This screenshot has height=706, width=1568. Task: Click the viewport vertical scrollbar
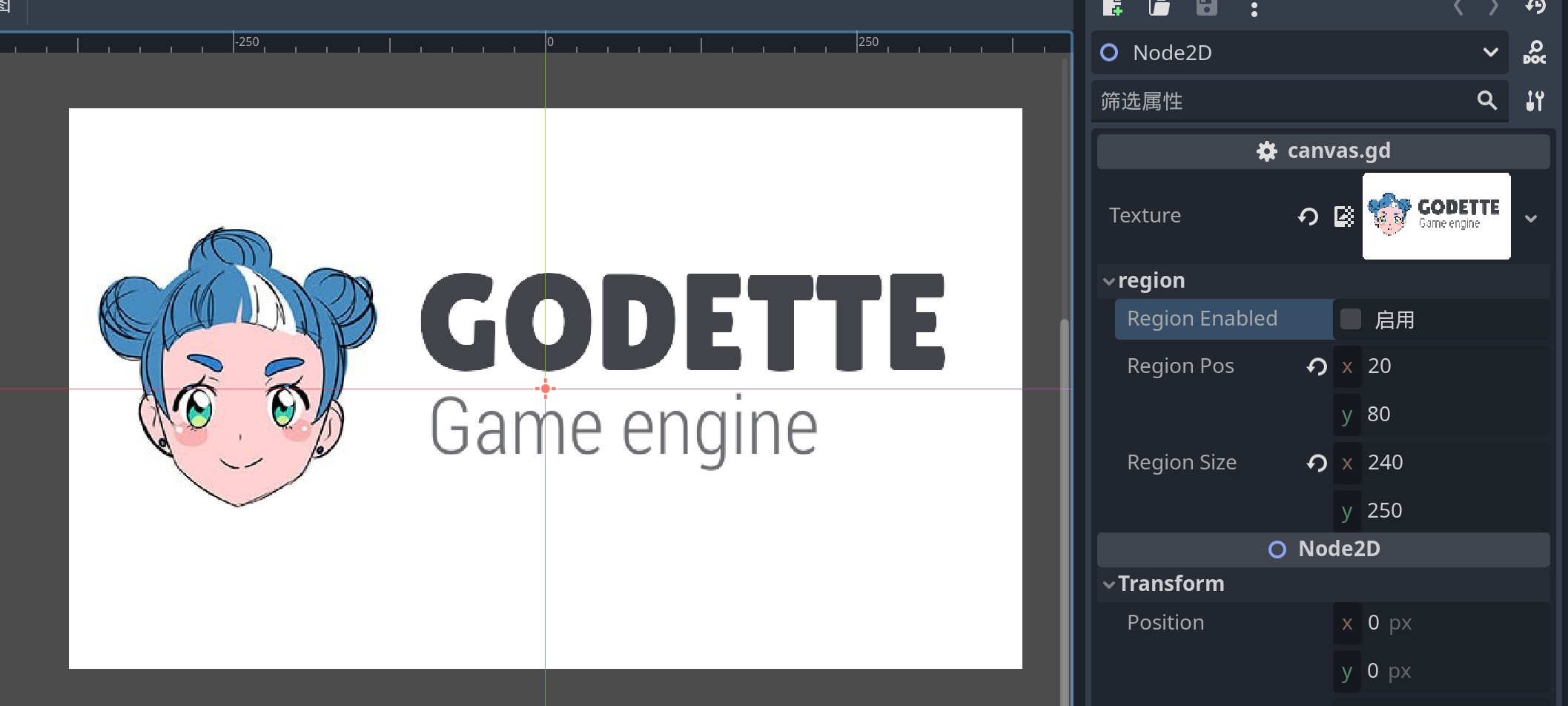[1065, 512]
